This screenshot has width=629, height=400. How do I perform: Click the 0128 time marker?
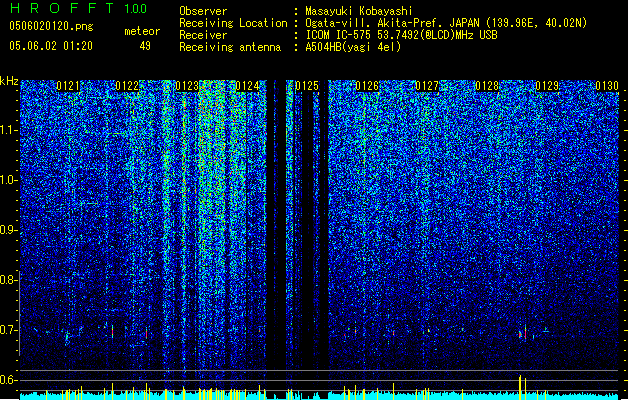(x=487, y=86)
